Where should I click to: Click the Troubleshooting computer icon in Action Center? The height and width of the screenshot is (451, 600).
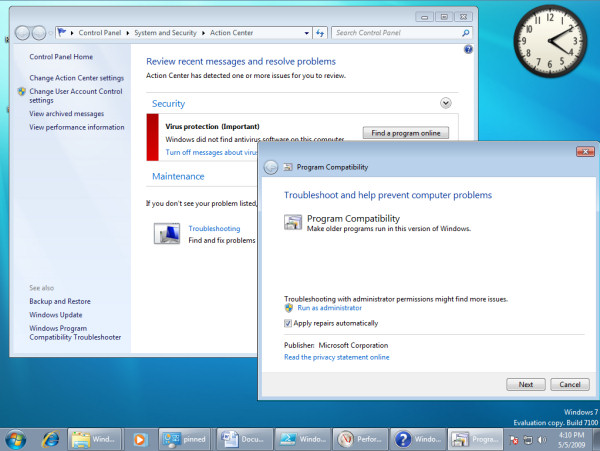(x=167, y=234)
